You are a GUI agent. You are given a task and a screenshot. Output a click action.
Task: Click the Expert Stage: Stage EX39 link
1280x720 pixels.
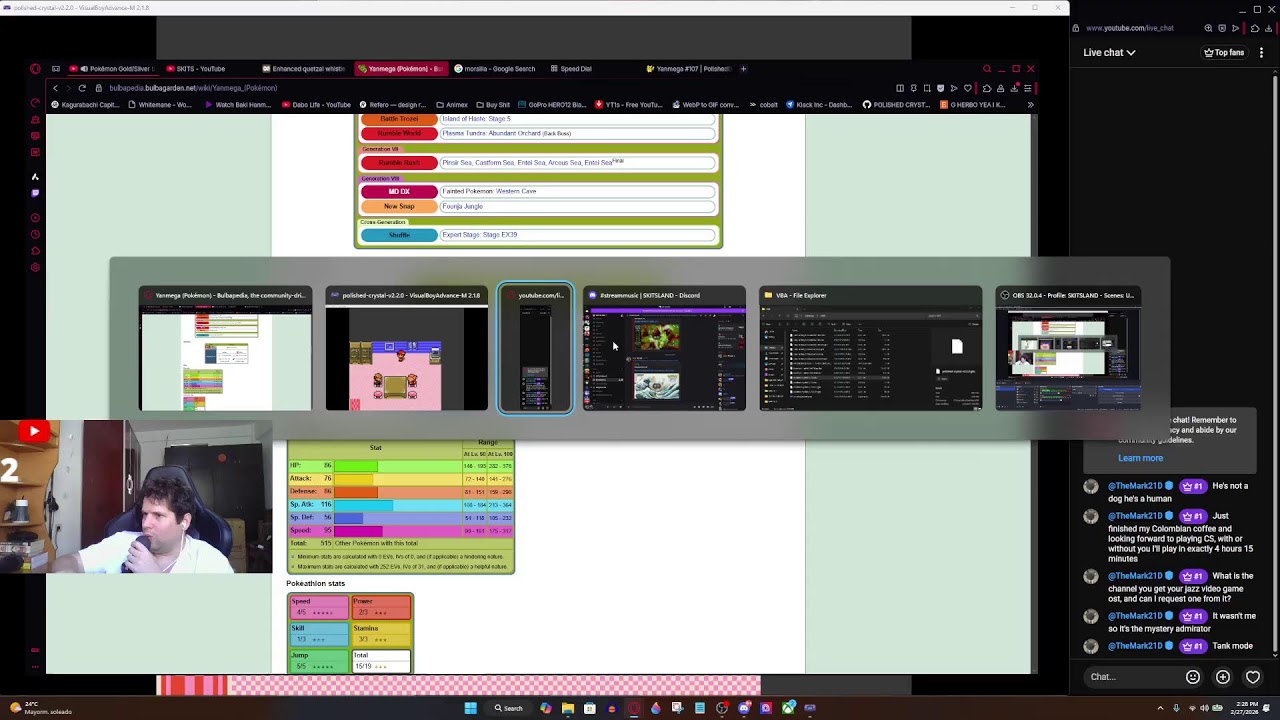coord(479,235)
